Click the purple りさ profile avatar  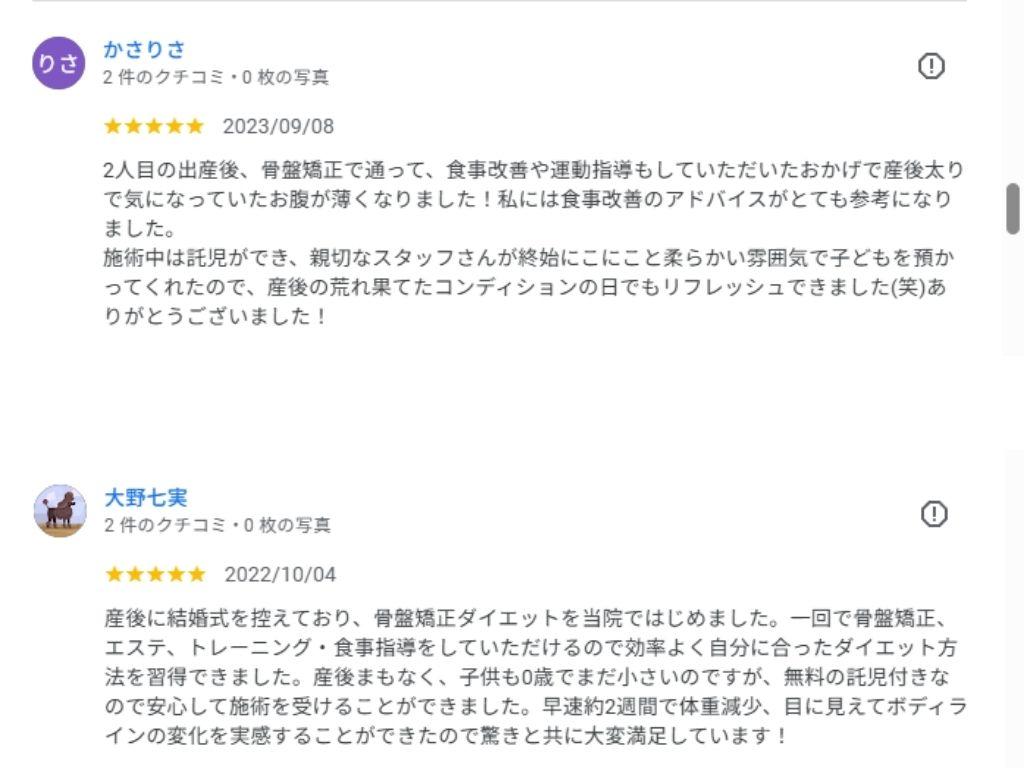click(x=59, y=63)
